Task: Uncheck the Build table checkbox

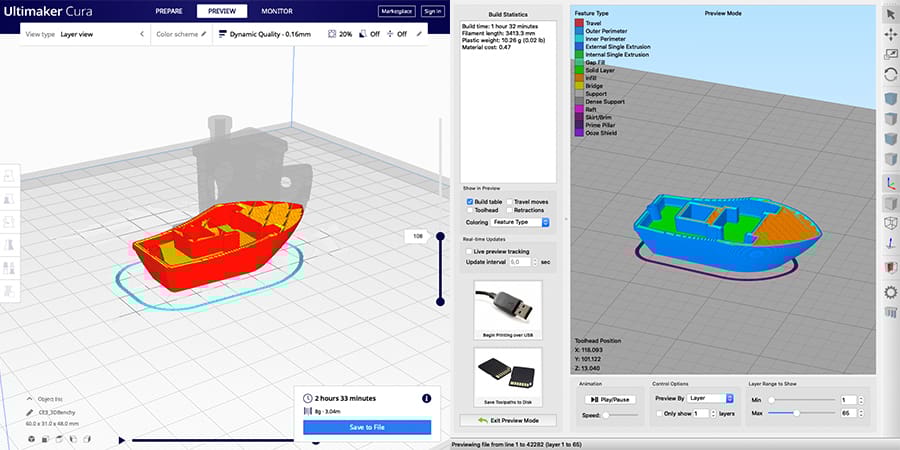Action: tap(470, 202)
